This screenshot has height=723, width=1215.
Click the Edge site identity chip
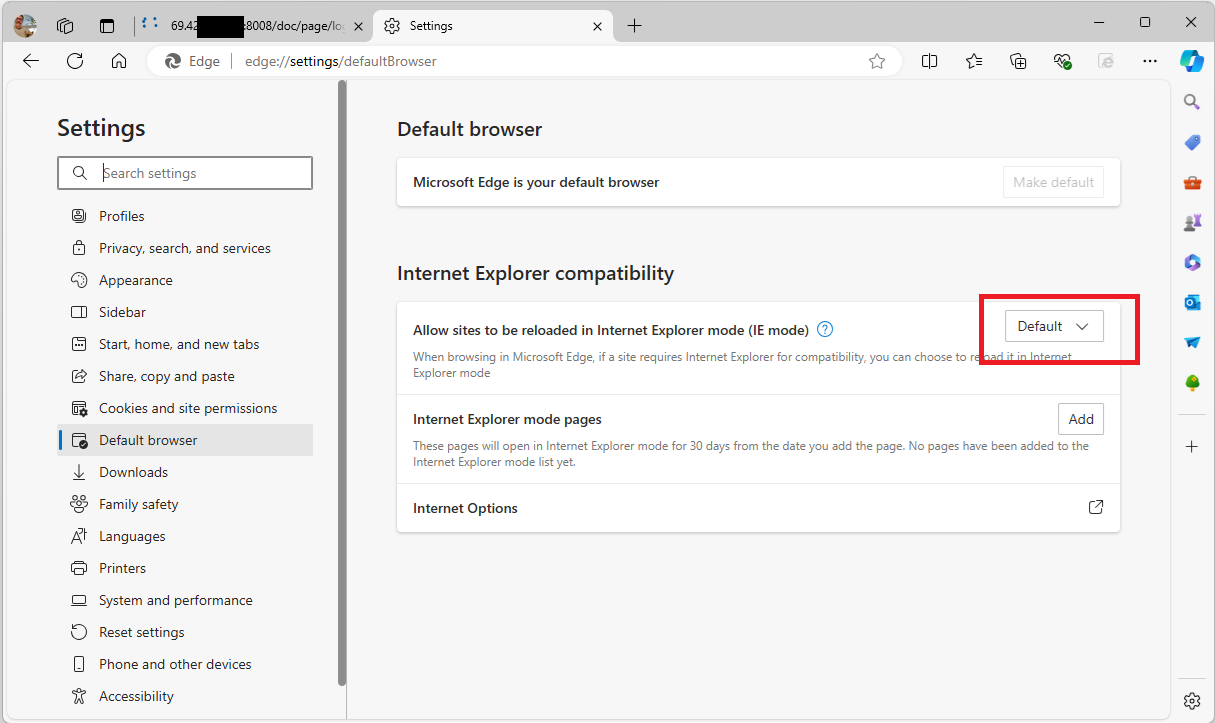point(193,61)
